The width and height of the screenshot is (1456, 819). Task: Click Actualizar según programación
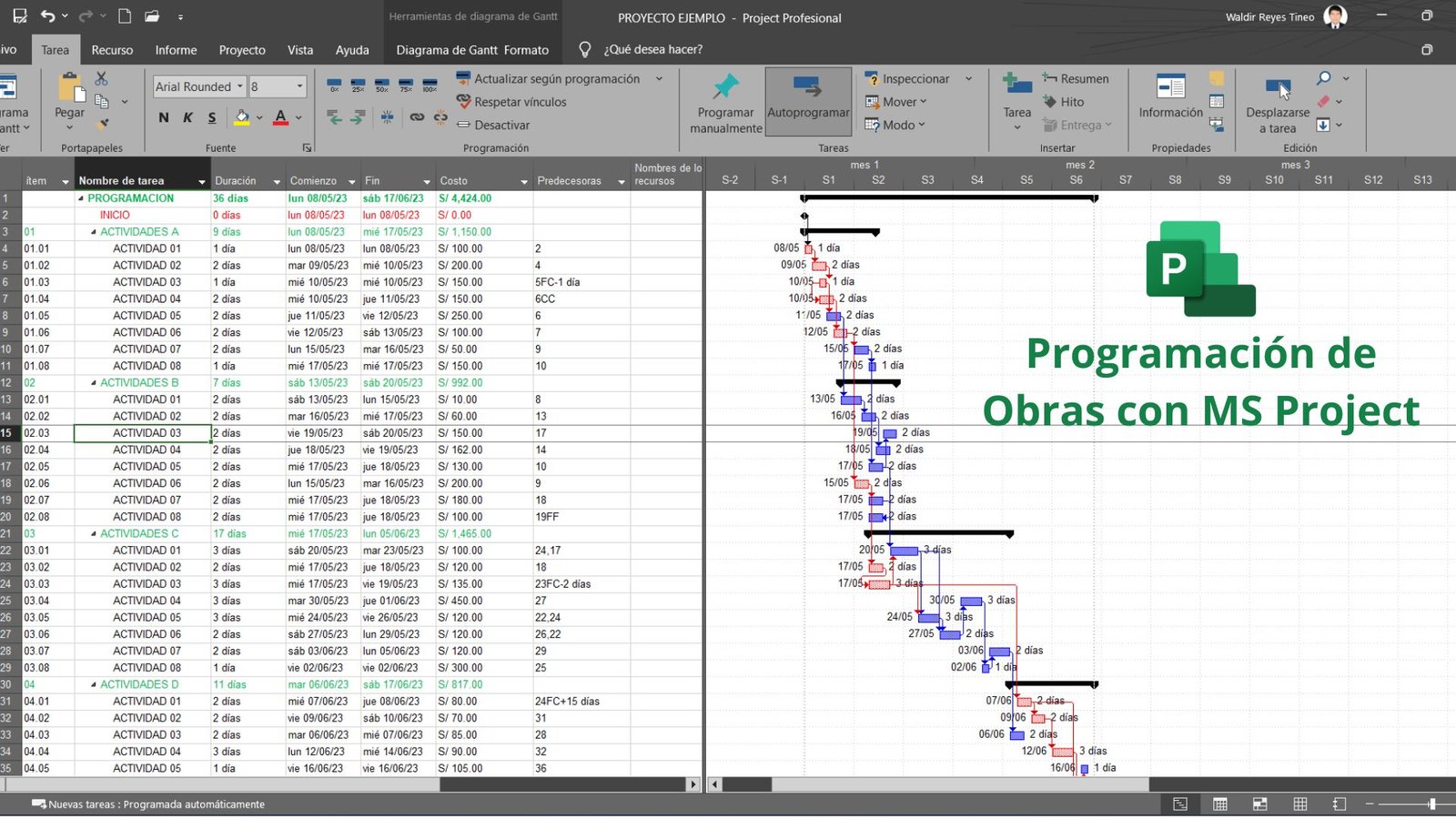coord(548,79)
